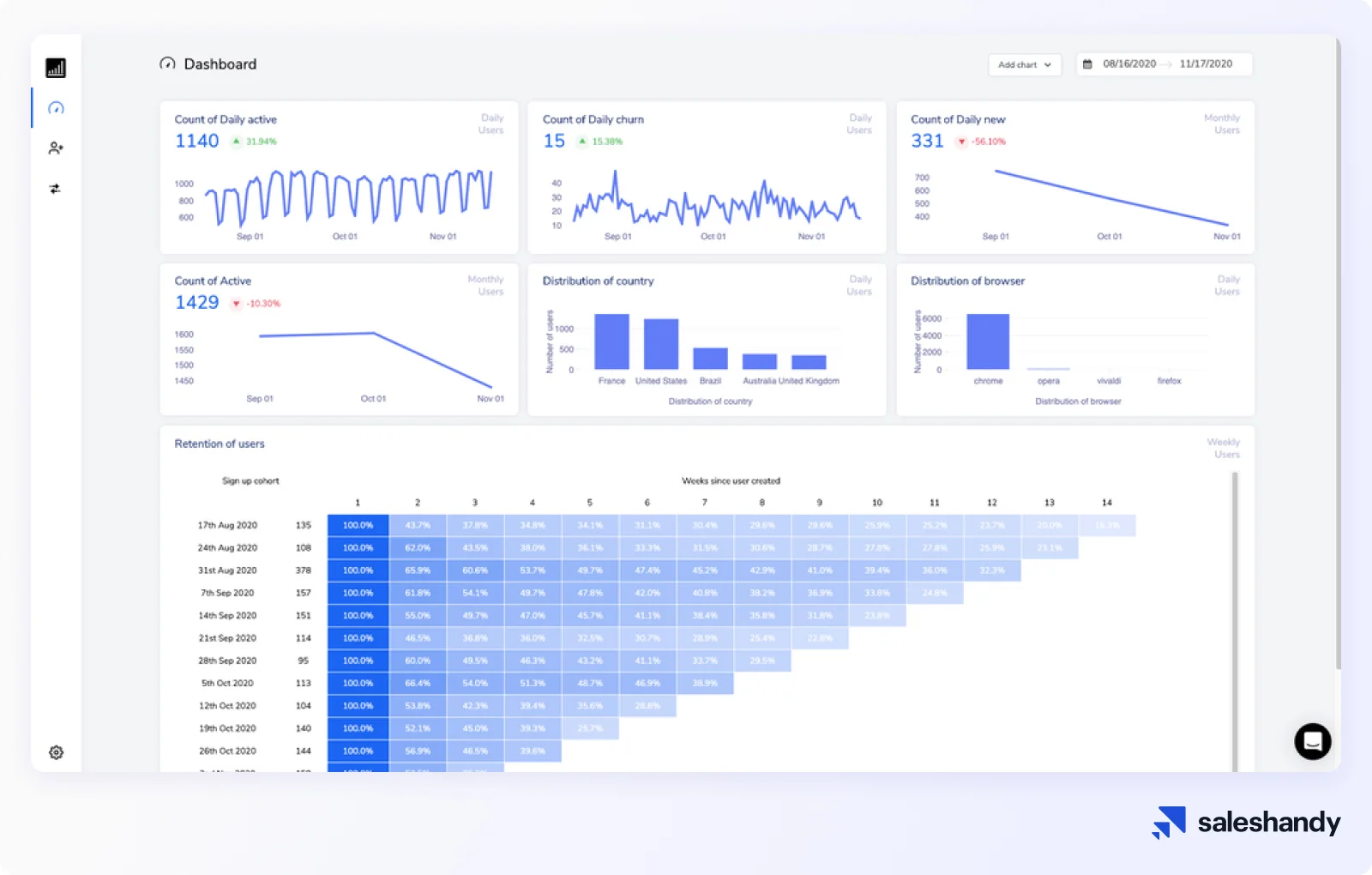Click the bar chart logo in sidebar

[56, 68]
